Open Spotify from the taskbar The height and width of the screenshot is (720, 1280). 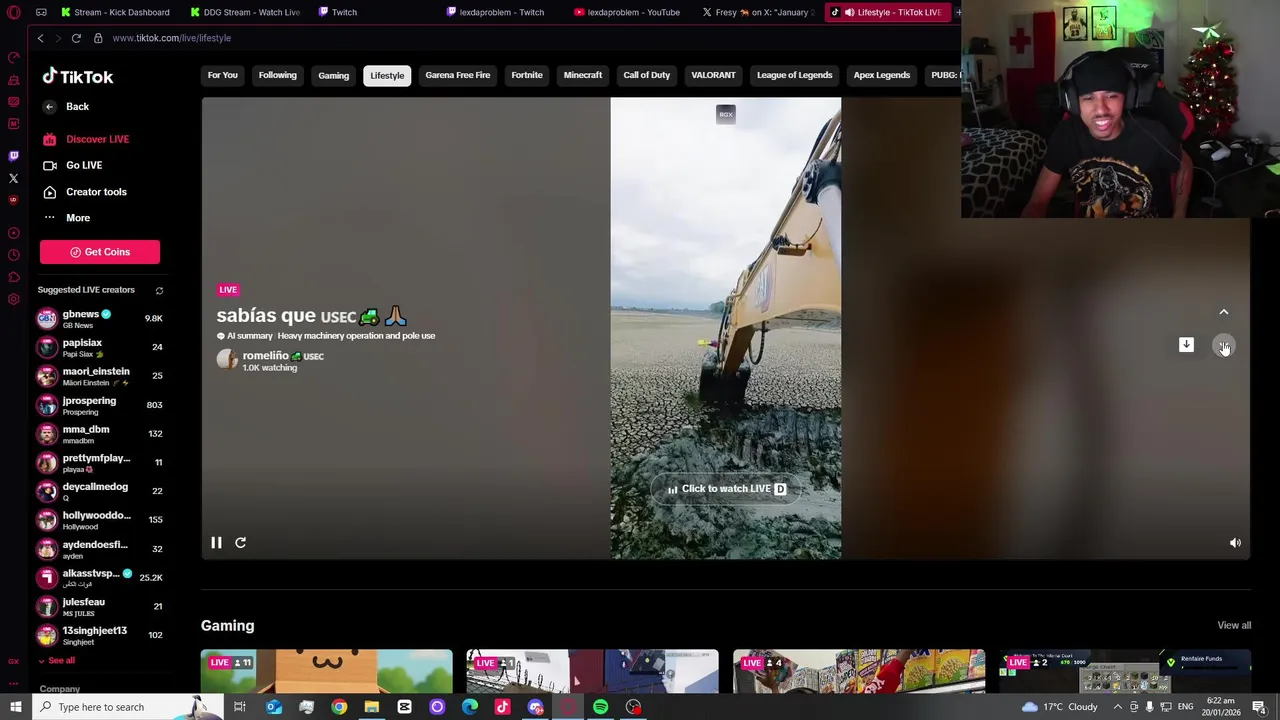pos(600,707)
